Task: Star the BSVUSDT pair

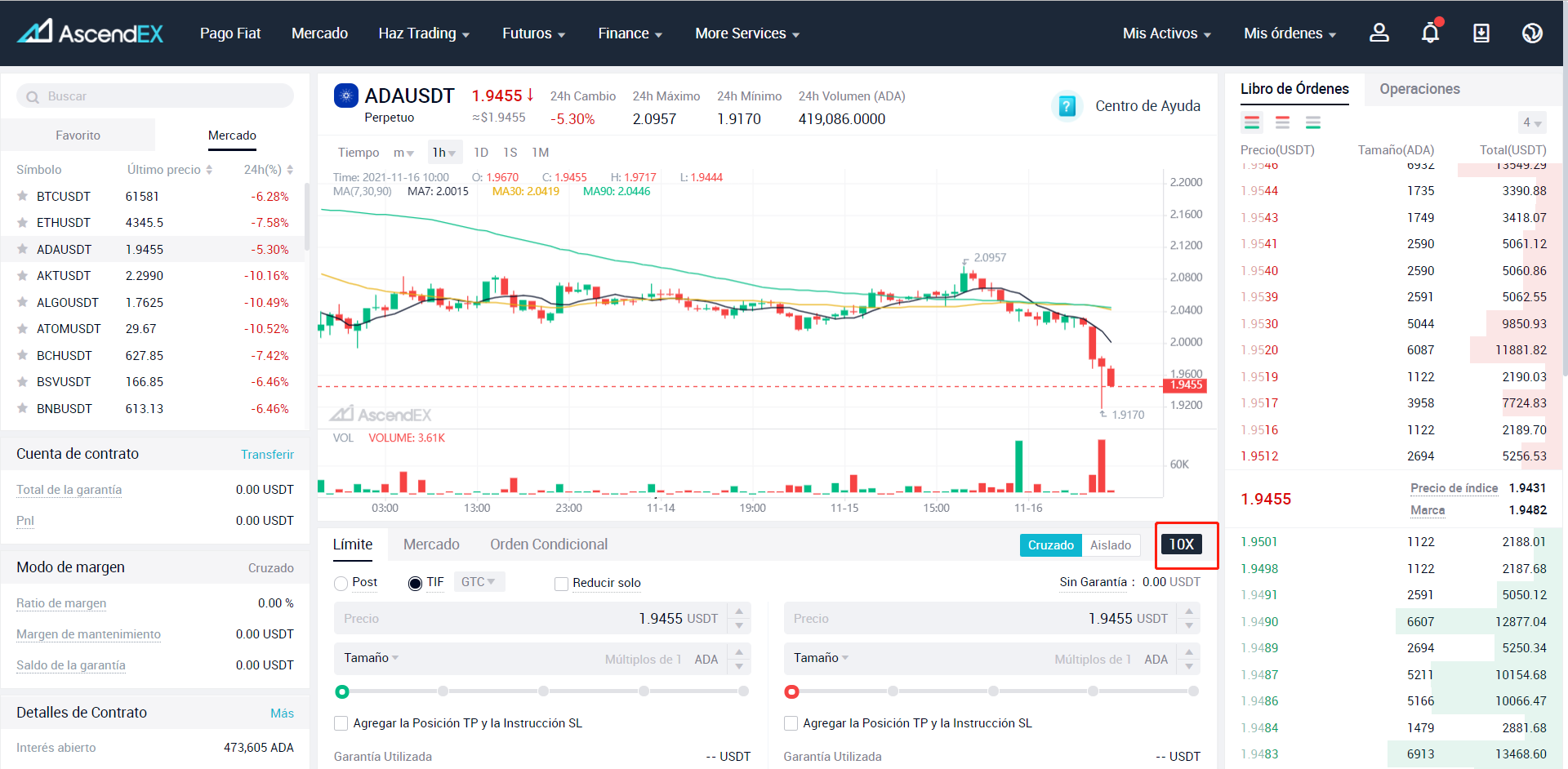Action: click(23, 381)
